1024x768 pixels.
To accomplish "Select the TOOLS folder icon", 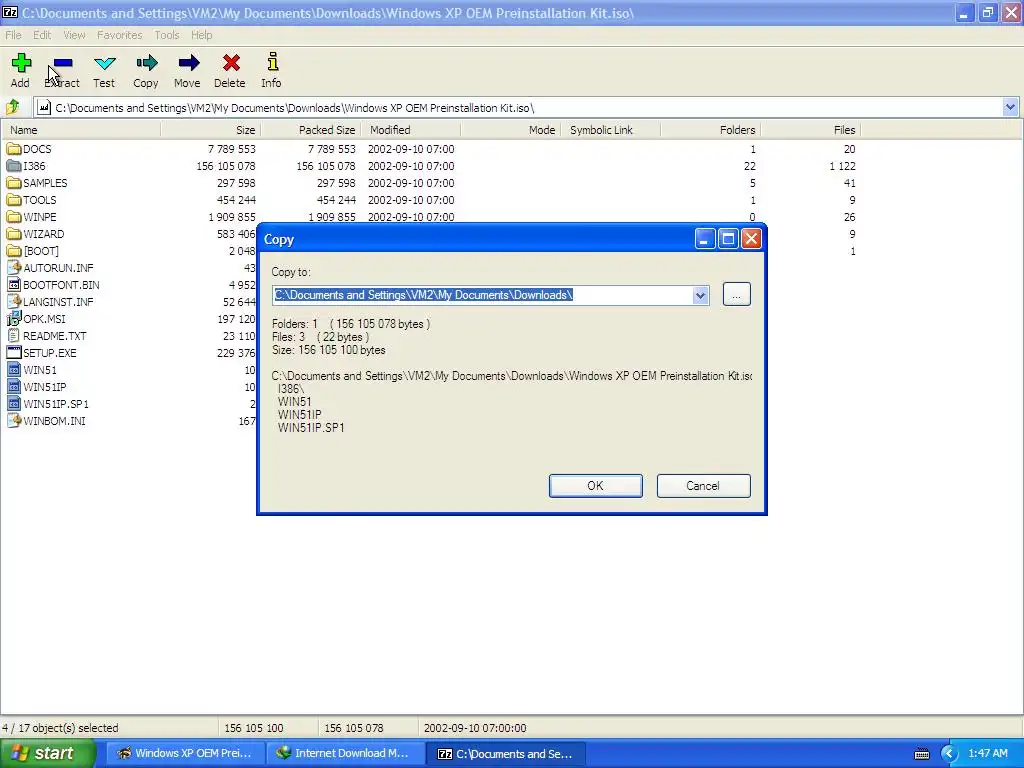I will pos(14,200).
